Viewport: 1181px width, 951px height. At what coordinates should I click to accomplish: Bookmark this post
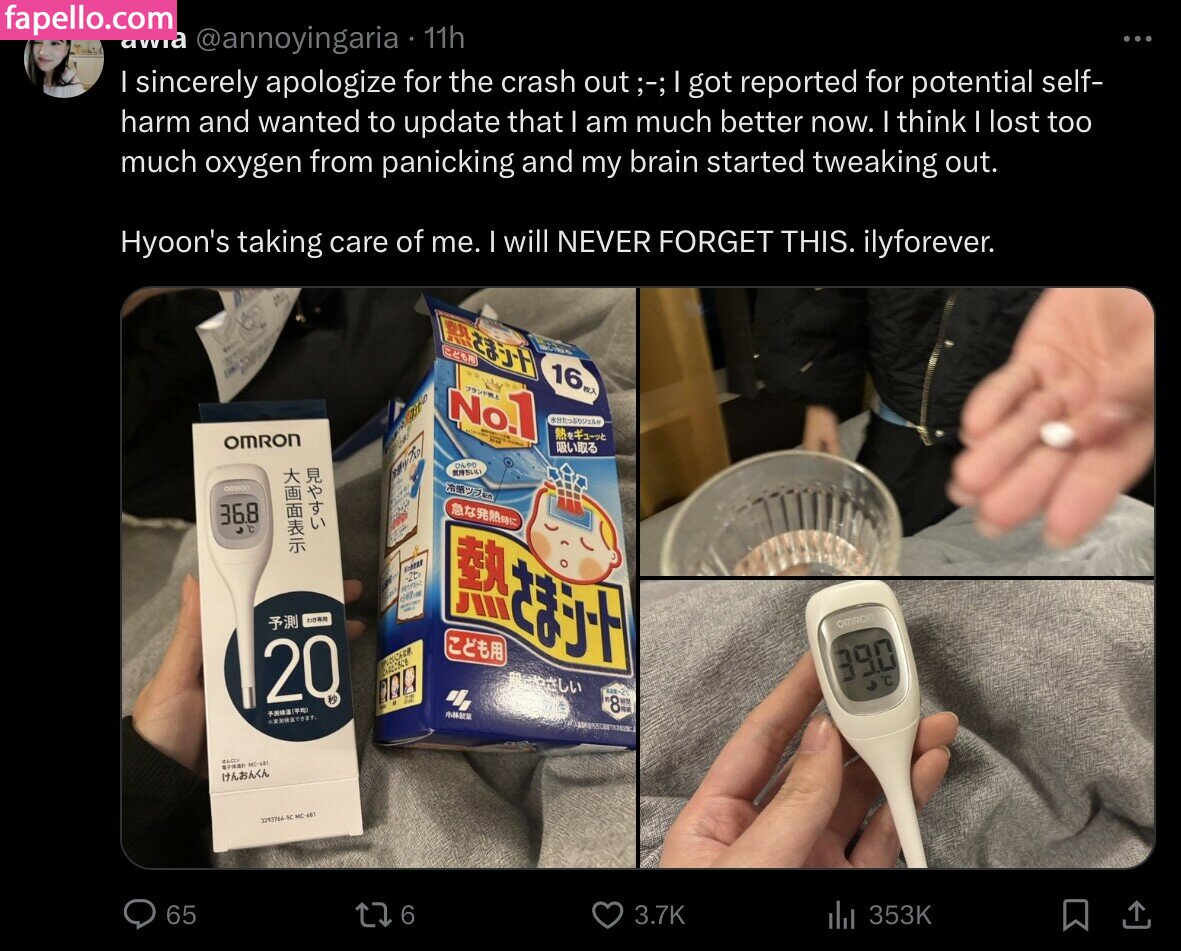pyautogui.click(x=1076, y=915)
